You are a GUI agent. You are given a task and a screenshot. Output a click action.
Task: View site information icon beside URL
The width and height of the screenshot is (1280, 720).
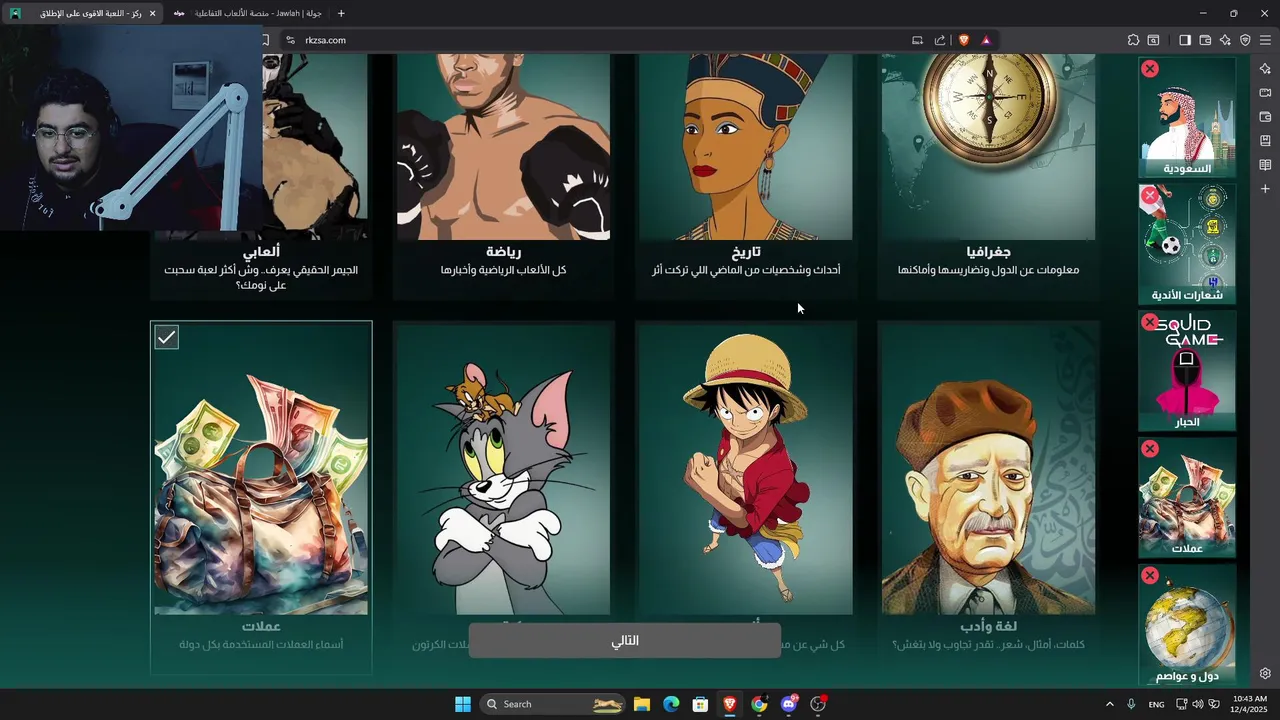pyautogui.click(x=290, y=40)
